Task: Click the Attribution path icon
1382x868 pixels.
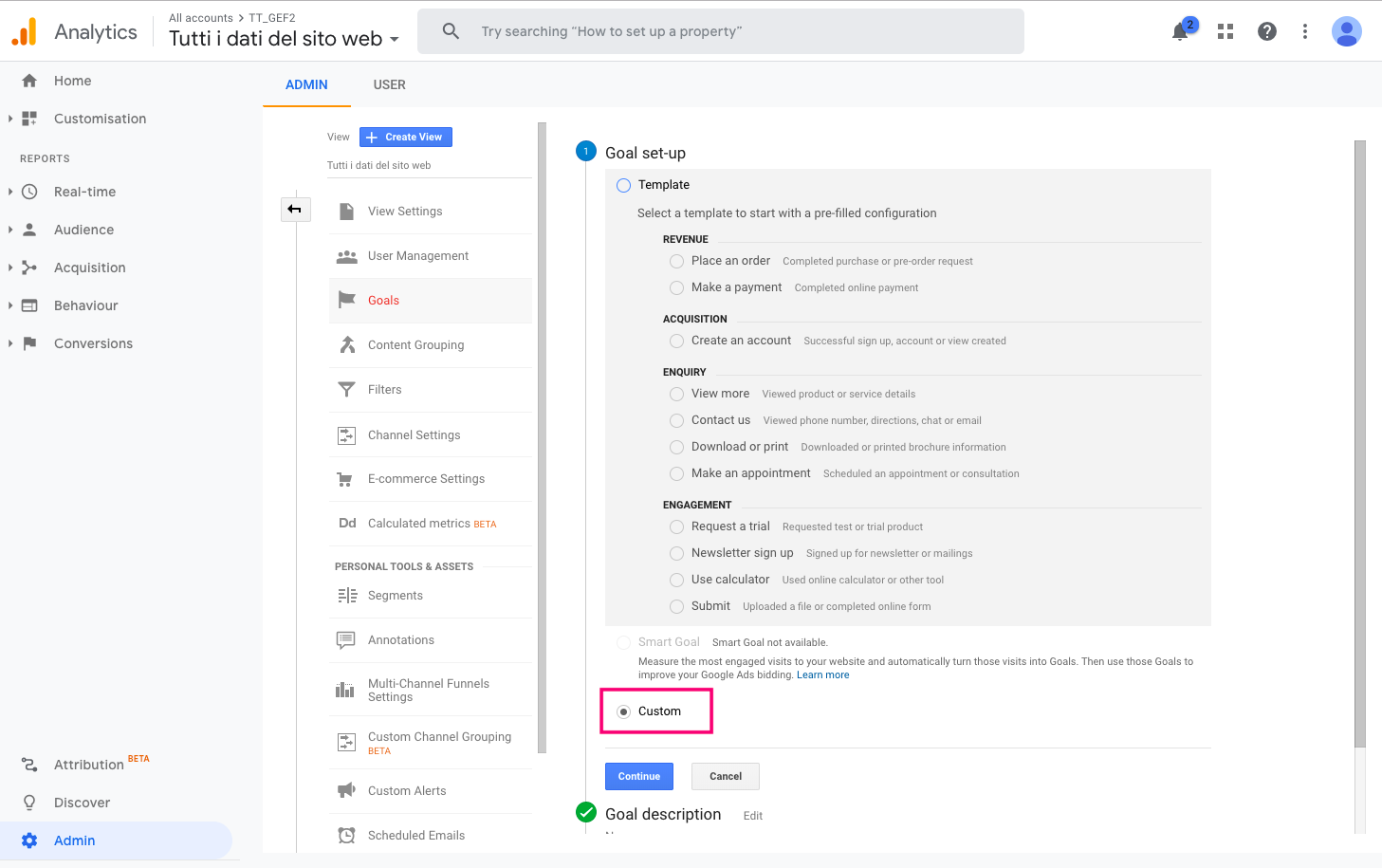Action: click(x=29, y=765)
